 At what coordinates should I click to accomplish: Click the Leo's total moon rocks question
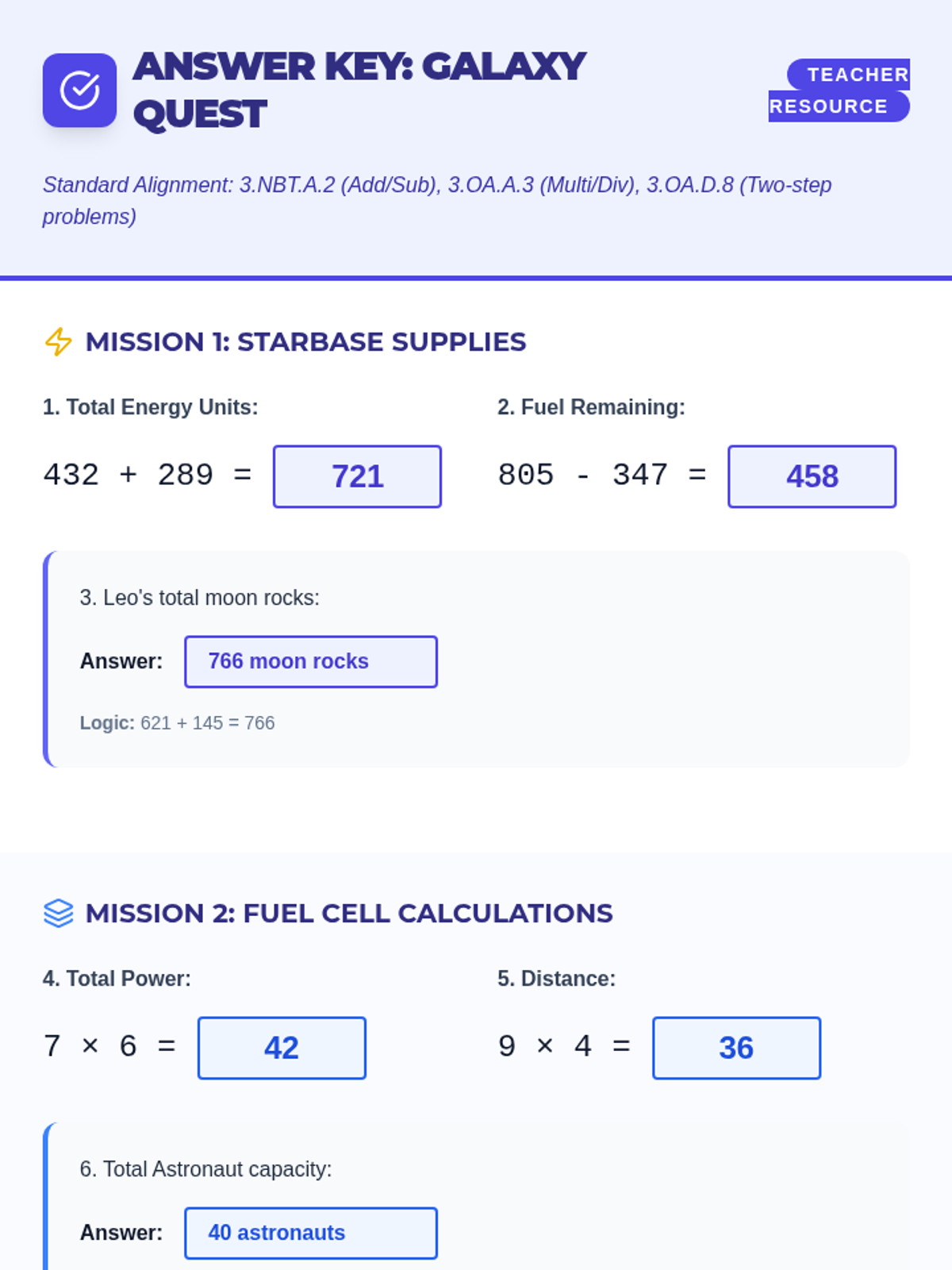tap(199, 598)
